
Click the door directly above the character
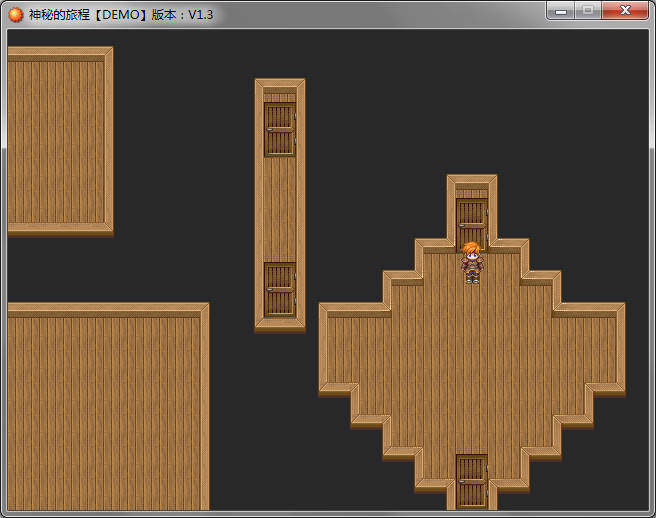(472, 222)
